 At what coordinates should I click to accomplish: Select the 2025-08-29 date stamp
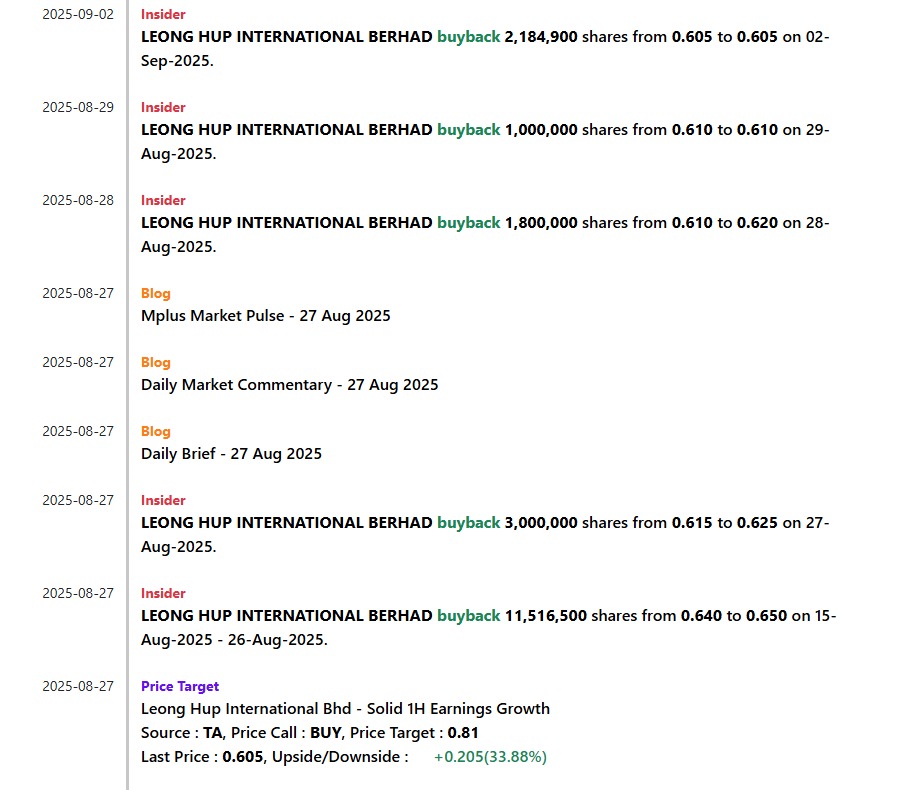pos(78,108)
